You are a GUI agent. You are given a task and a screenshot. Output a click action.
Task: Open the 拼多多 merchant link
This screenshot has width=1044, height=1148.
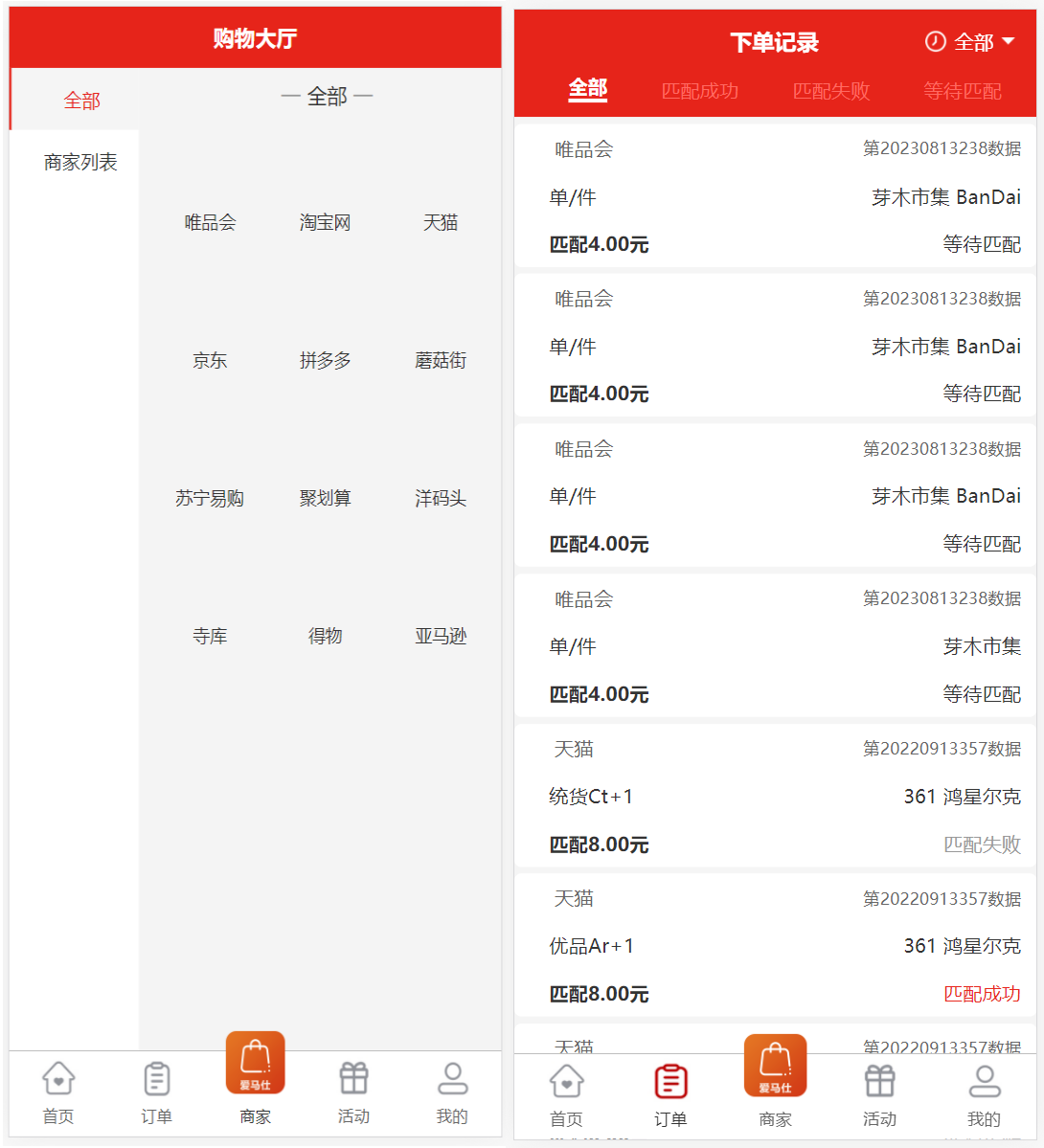point(325,361)
